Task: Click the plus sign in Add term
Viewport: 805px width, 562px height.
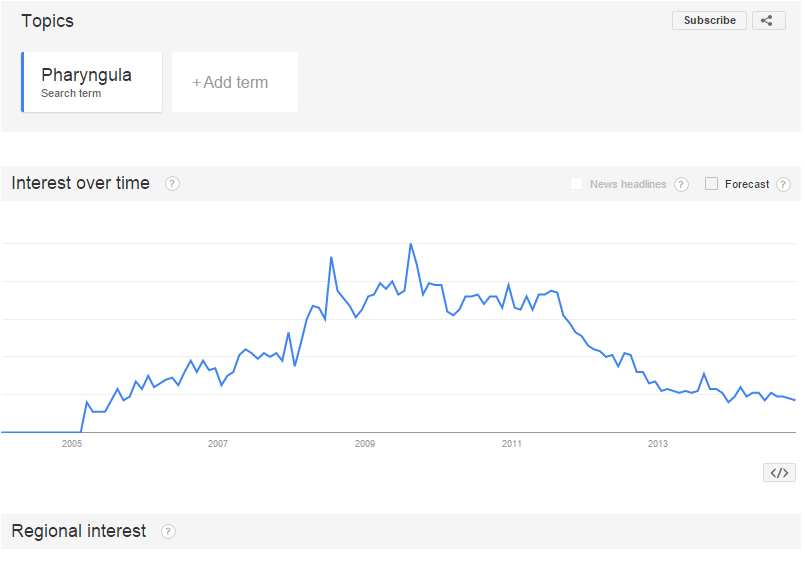Action: point(196,83)
